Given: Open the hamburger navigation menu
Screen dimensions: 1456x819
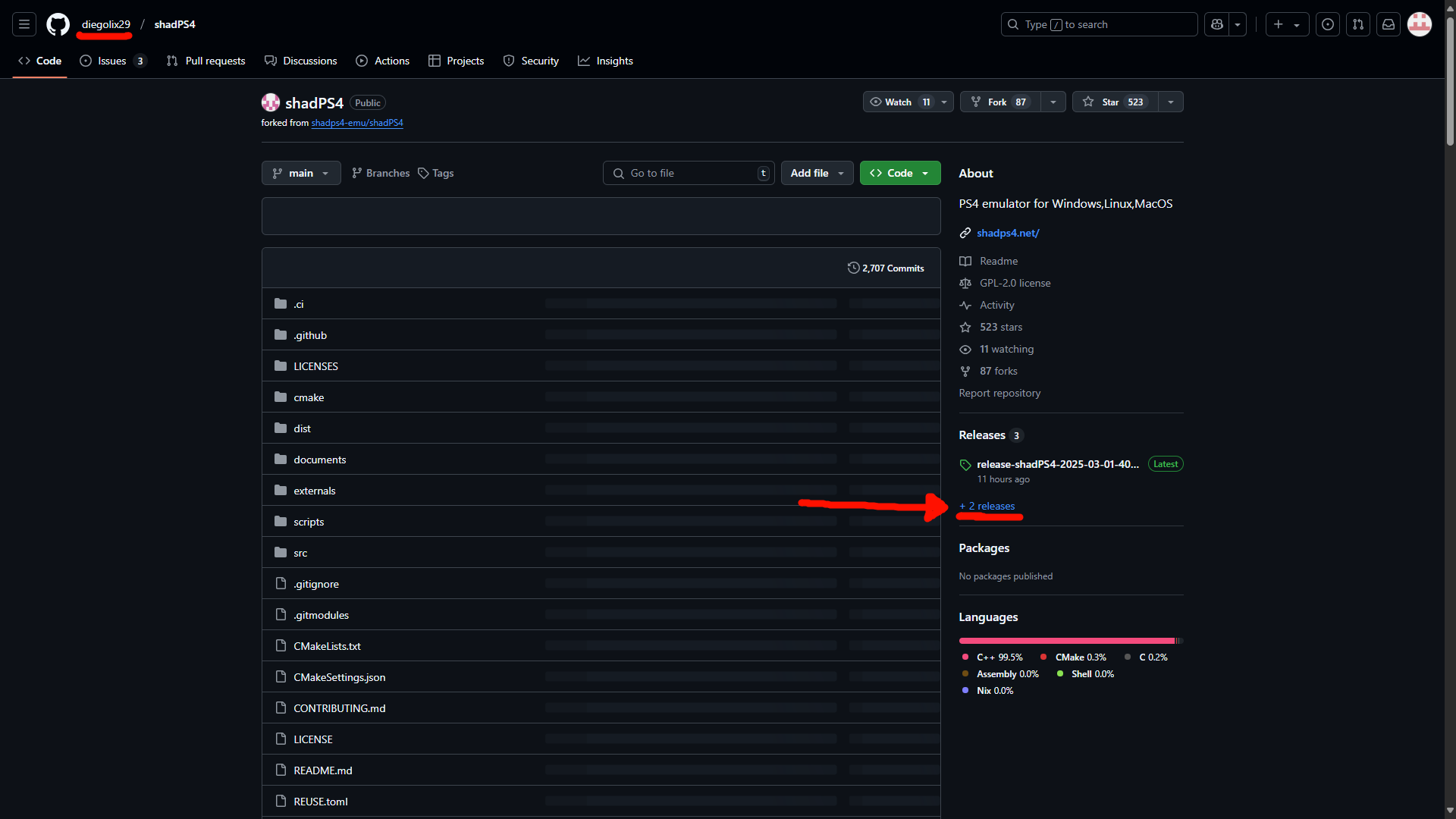Looking at the screenshot, I should [x=24, y=24].
